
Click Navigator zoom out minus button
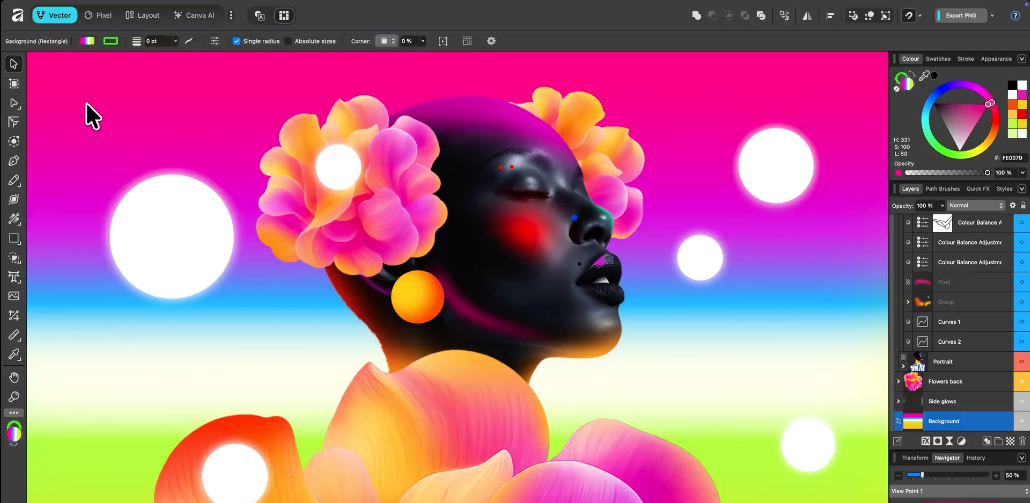click(x=898, y=475)
